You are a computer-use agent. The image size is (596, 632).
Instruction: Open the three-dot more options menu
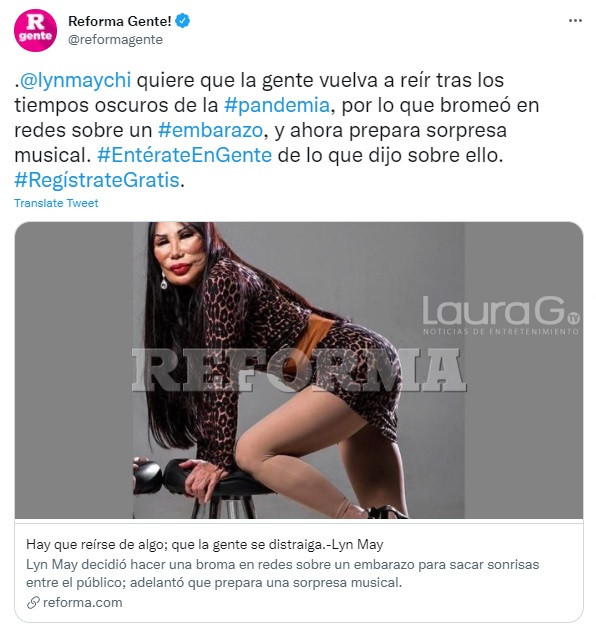575,21
